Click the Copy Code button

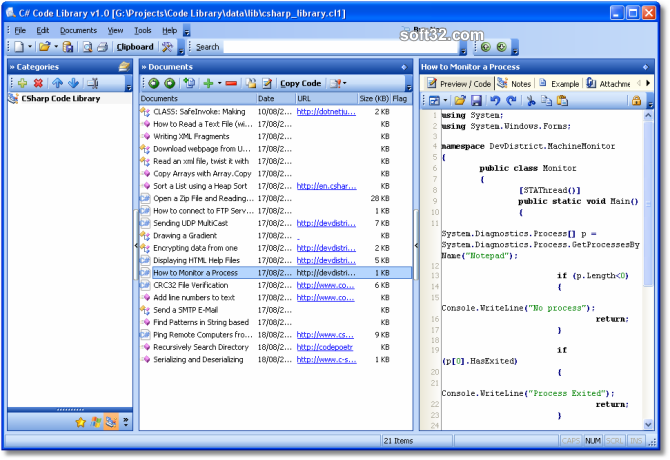tap(300, 83)
